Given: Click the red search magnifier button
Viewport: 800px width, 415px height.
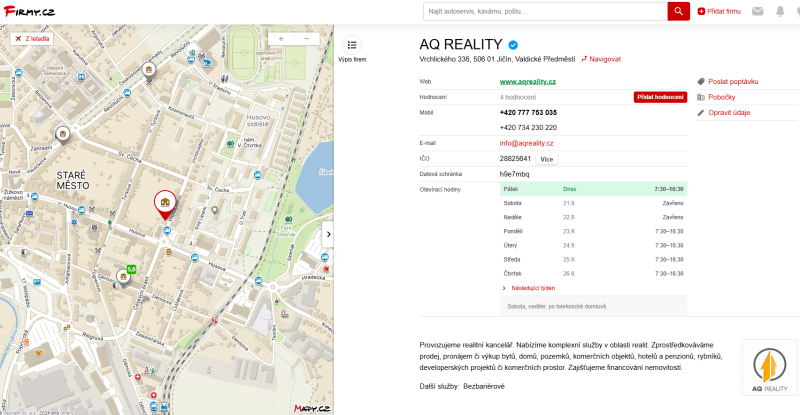Looking at the screenshot, I should (x=679, y=11).
